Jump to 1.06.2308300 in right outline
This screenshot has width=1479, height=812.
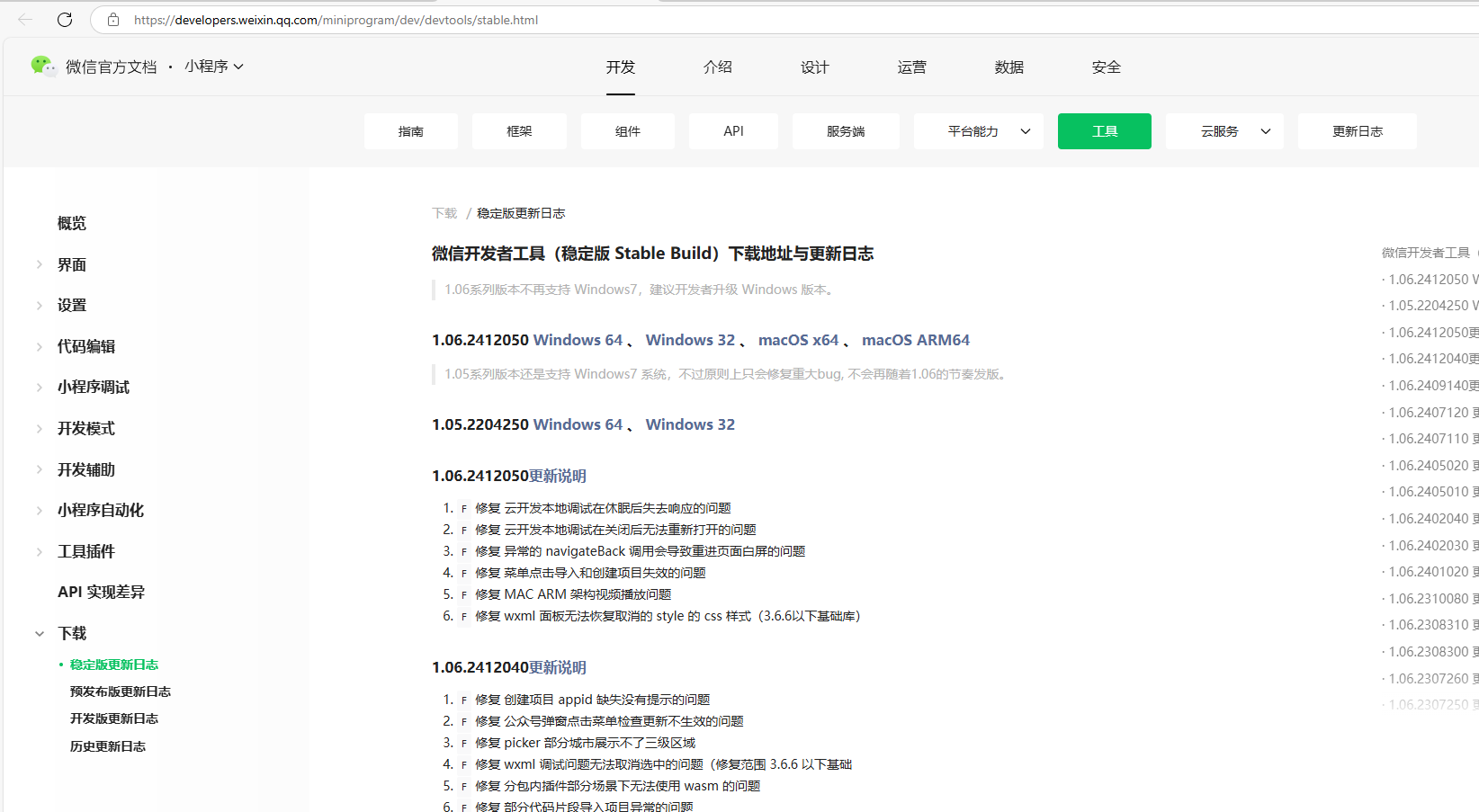pos(1430,651)
